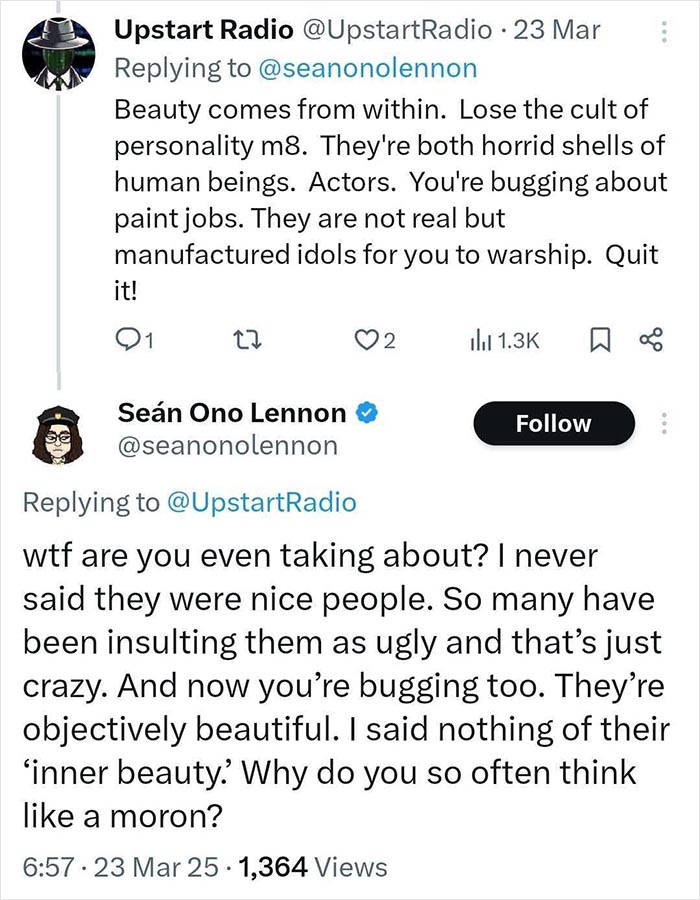Click Seán Ono Lennon's verified badge

[x=366, y=412]
